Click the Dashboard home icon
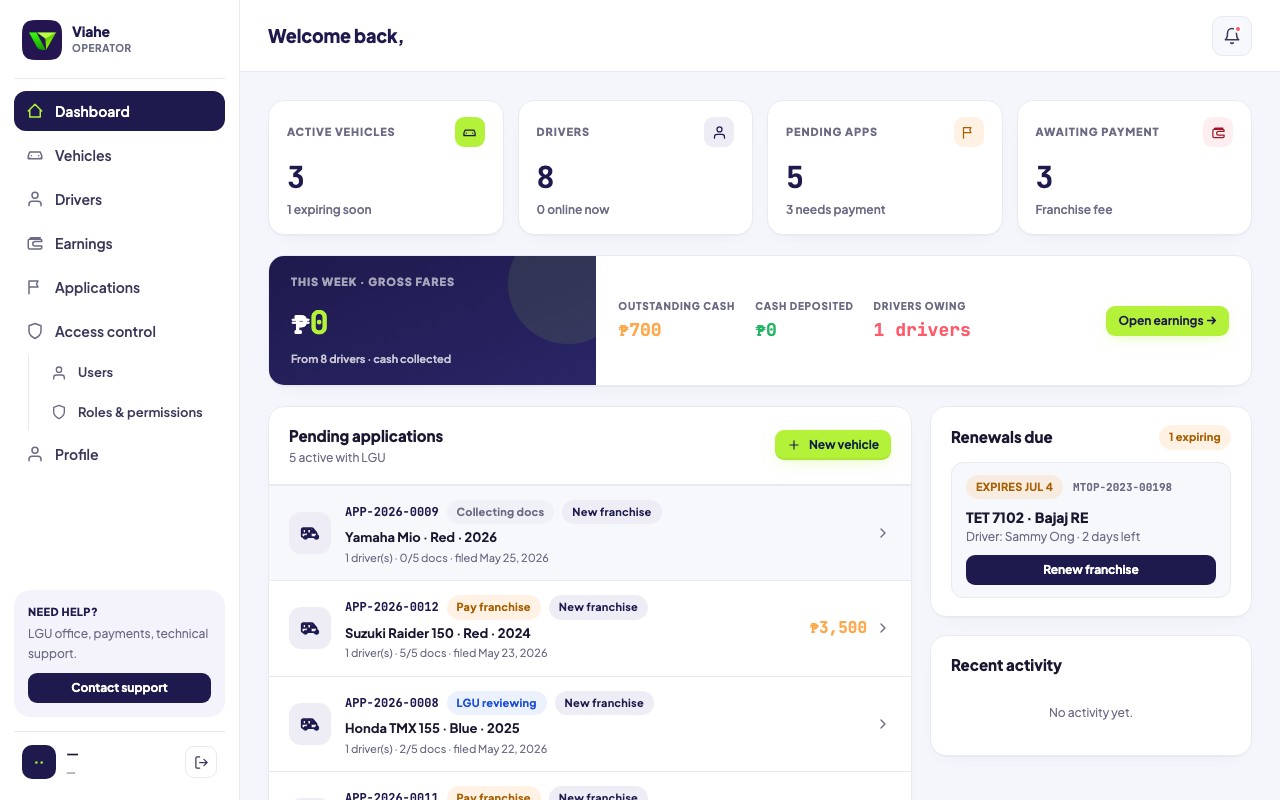 35,111
